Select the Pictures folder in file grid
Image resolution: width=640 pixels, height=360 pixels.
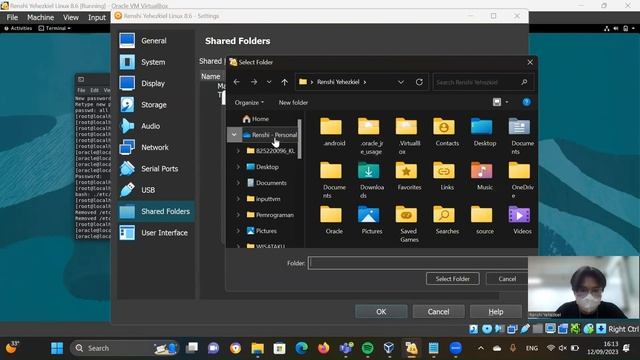pyautogui.click(x=369, y=215)
